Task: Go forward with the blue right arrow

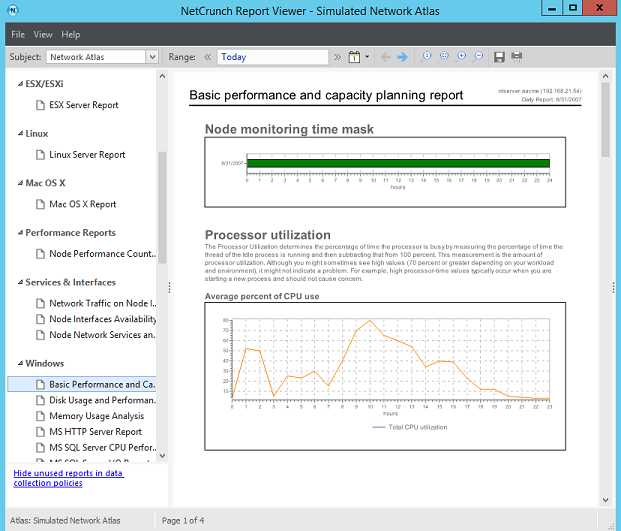Action: [x=402, y=57]
